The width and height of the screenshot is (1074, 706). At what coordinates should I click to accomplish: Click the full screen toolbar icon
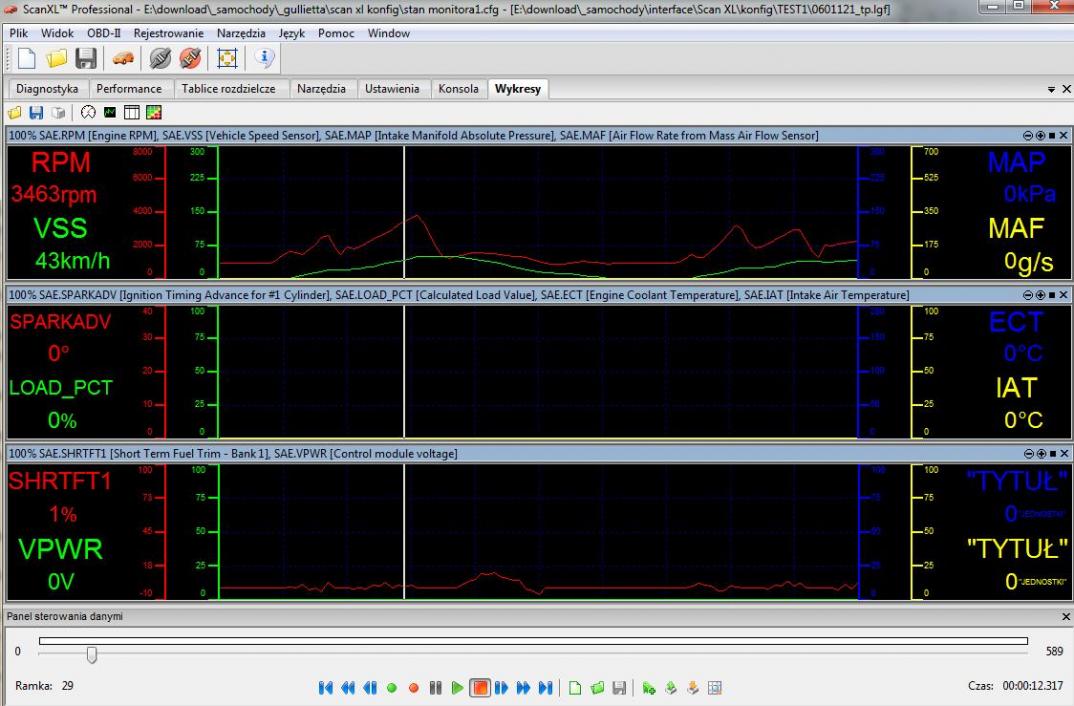[x=227, y=60]
